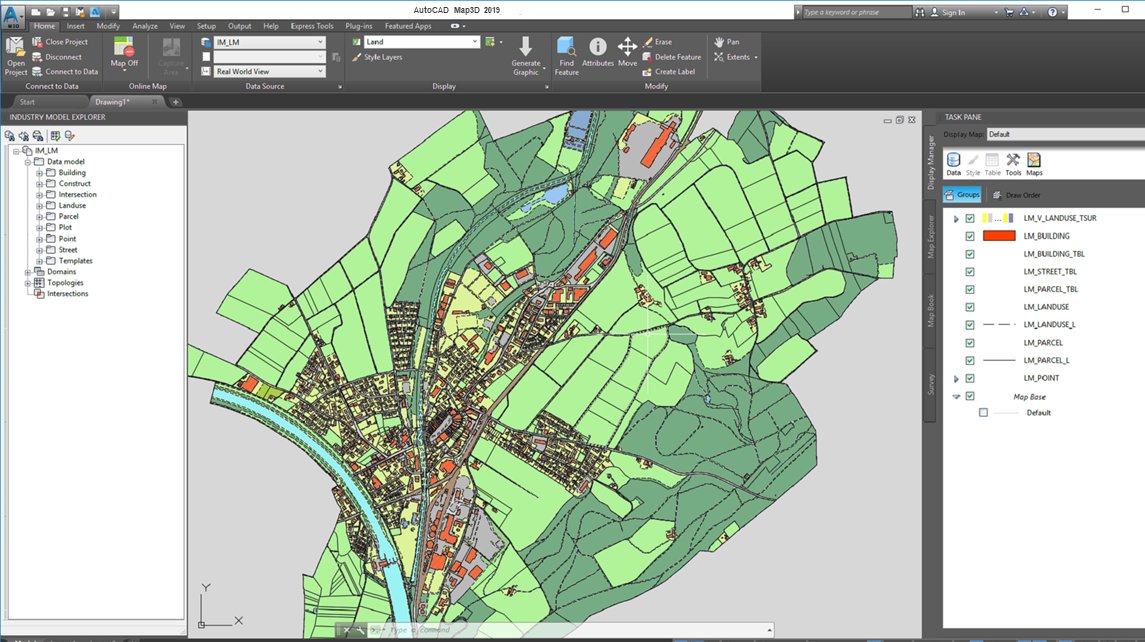Screen dimensions: 1145x642
Task: Open the IM_LM data source dropdown
Action: click(x=320, y=42)
